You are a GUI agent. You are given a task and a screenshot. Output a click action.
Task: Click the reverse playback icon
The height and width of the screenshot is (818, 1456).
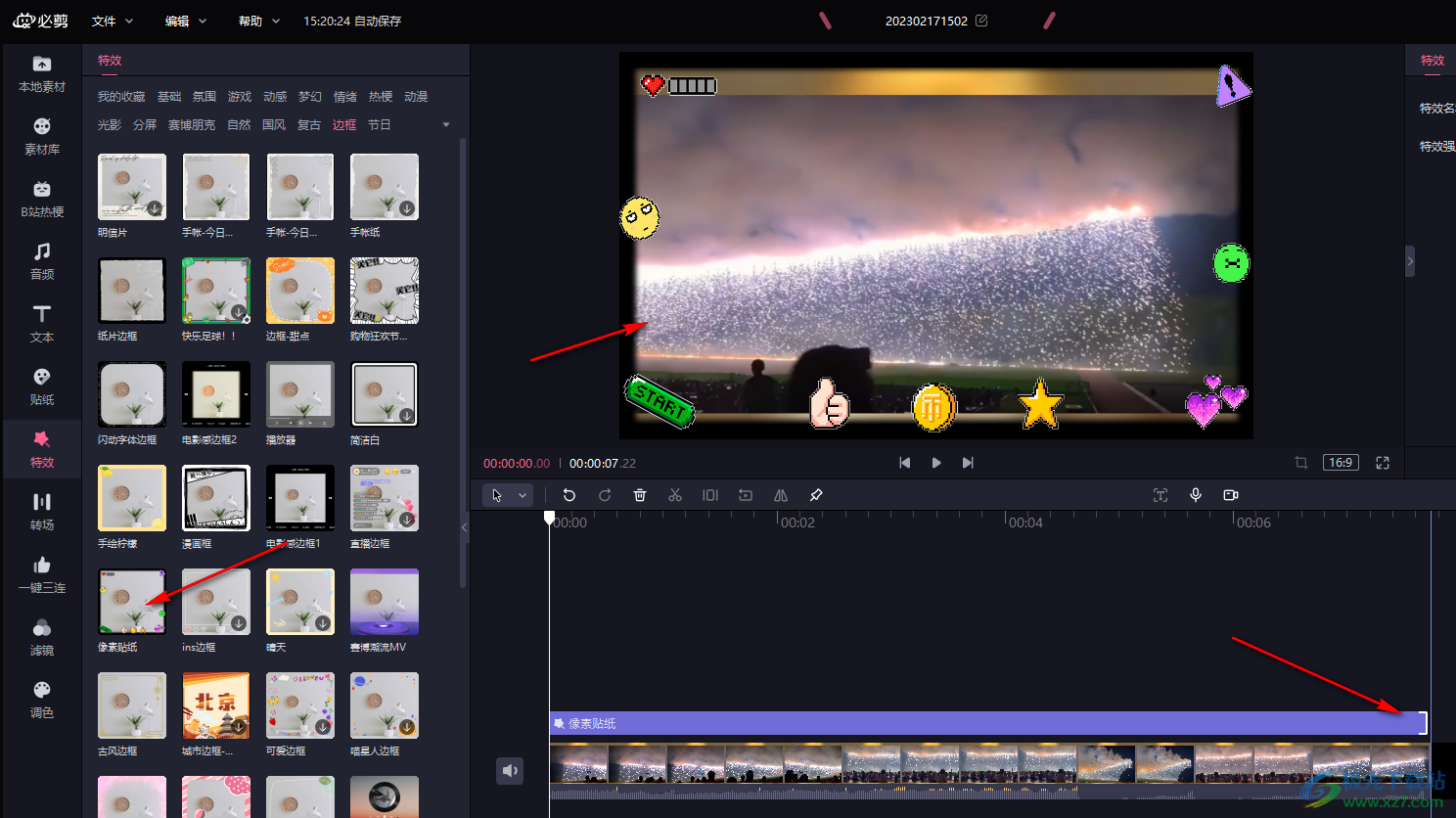coord(746,495)
